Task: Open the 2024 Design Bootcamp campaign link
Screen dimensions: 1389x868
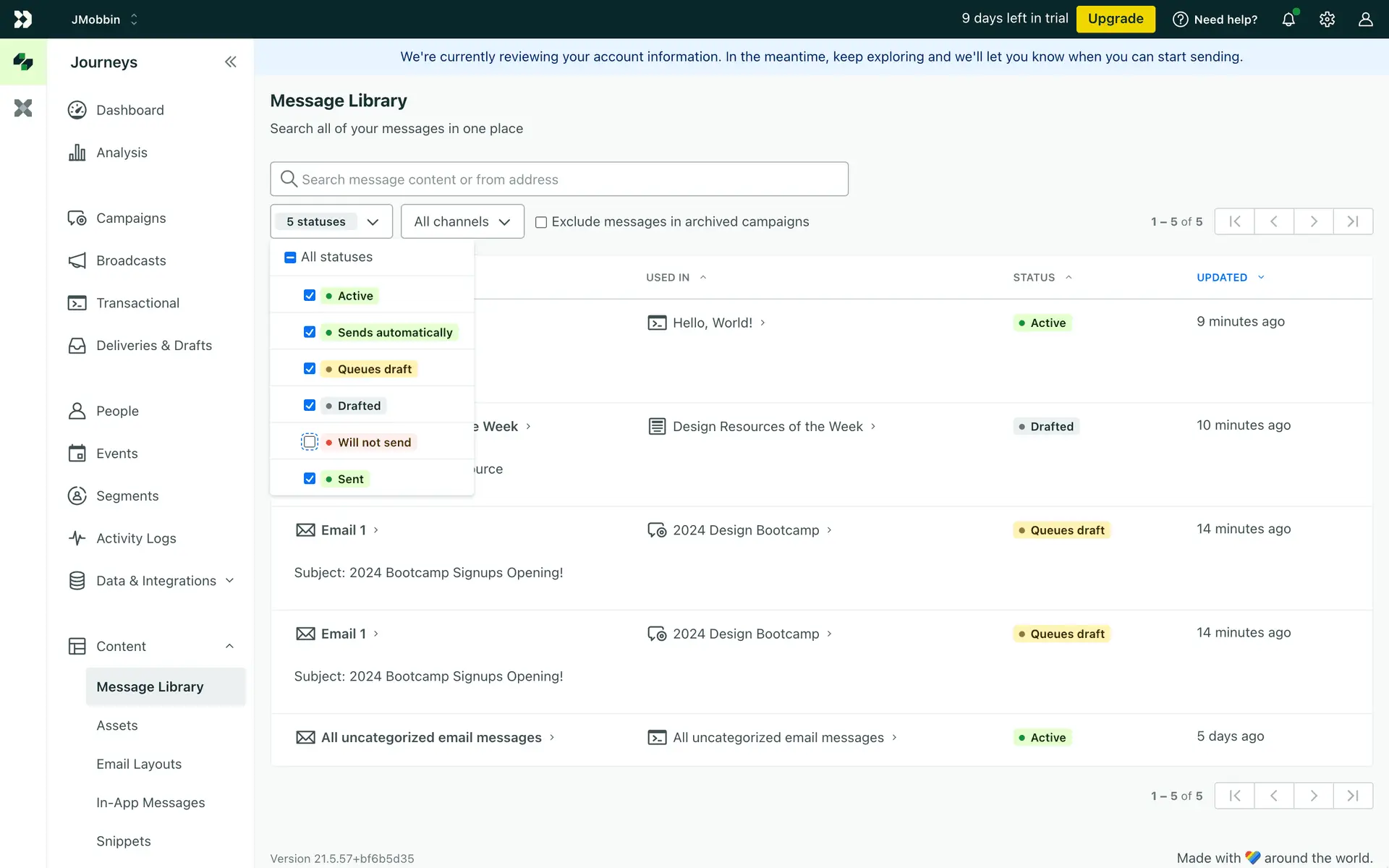Action: pos(745,530)
